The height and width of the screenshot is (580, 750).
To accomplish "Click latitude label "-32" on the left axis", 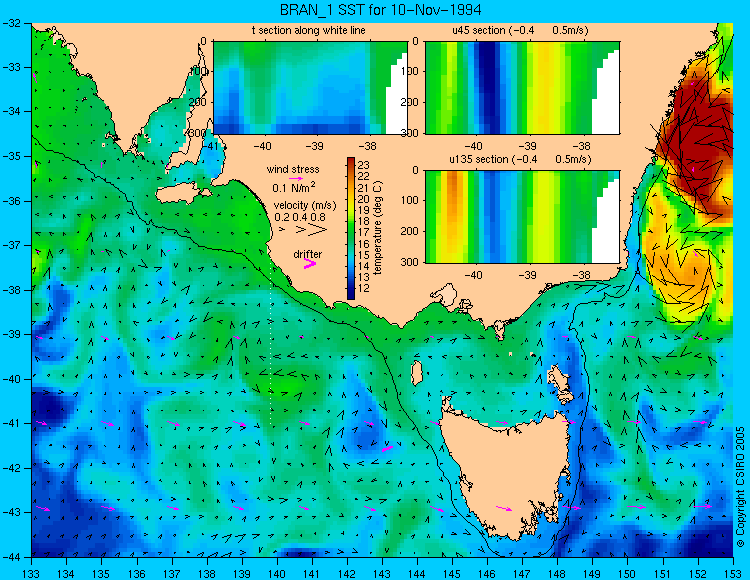I will pyautogui.click(x=11, y=23).
